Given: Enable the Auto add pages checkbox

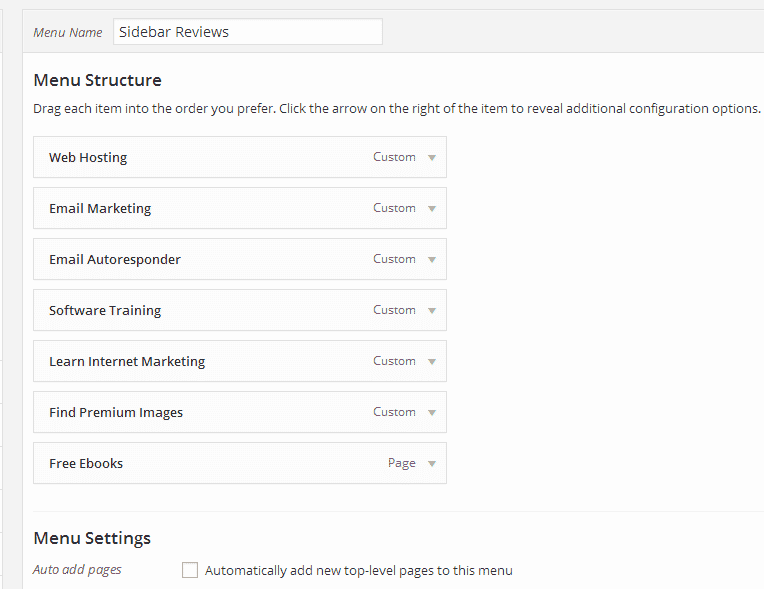Looking at the screenshot, I should pyautogui.click(x=190, y=570).
